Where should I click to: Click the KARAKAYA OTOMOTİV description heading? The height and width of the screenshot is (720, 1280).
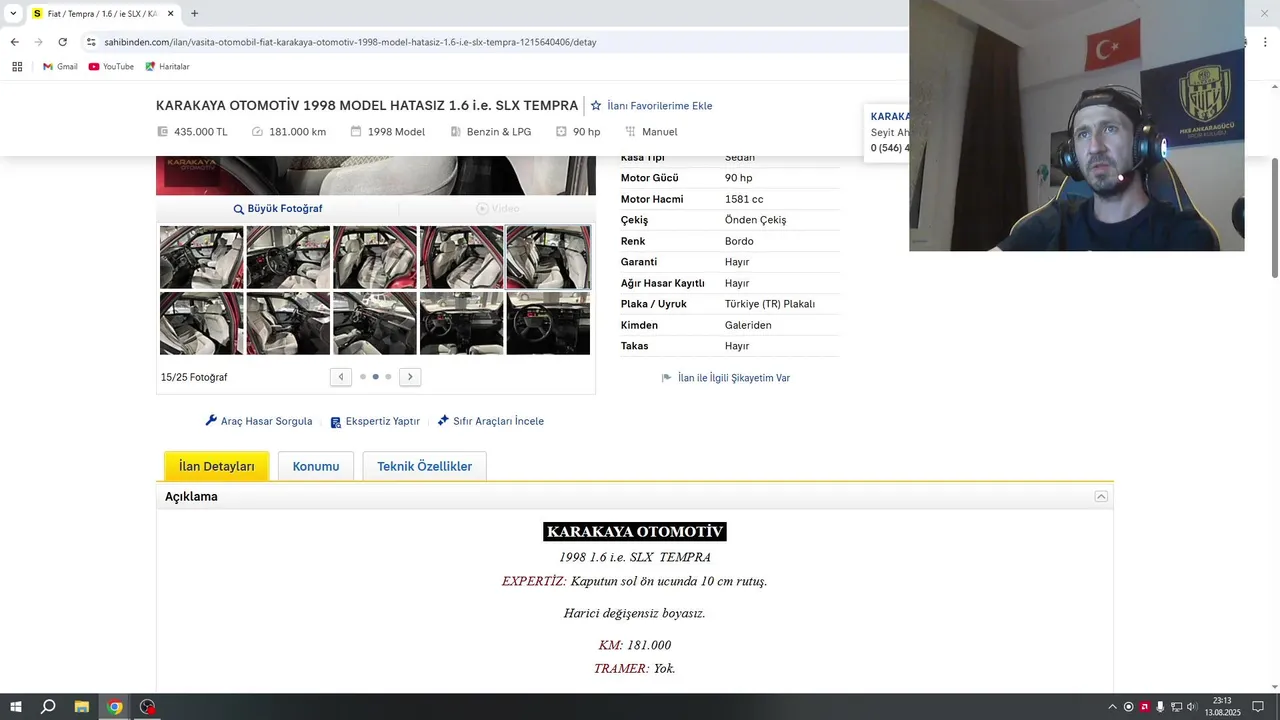[x=635, y=532]
